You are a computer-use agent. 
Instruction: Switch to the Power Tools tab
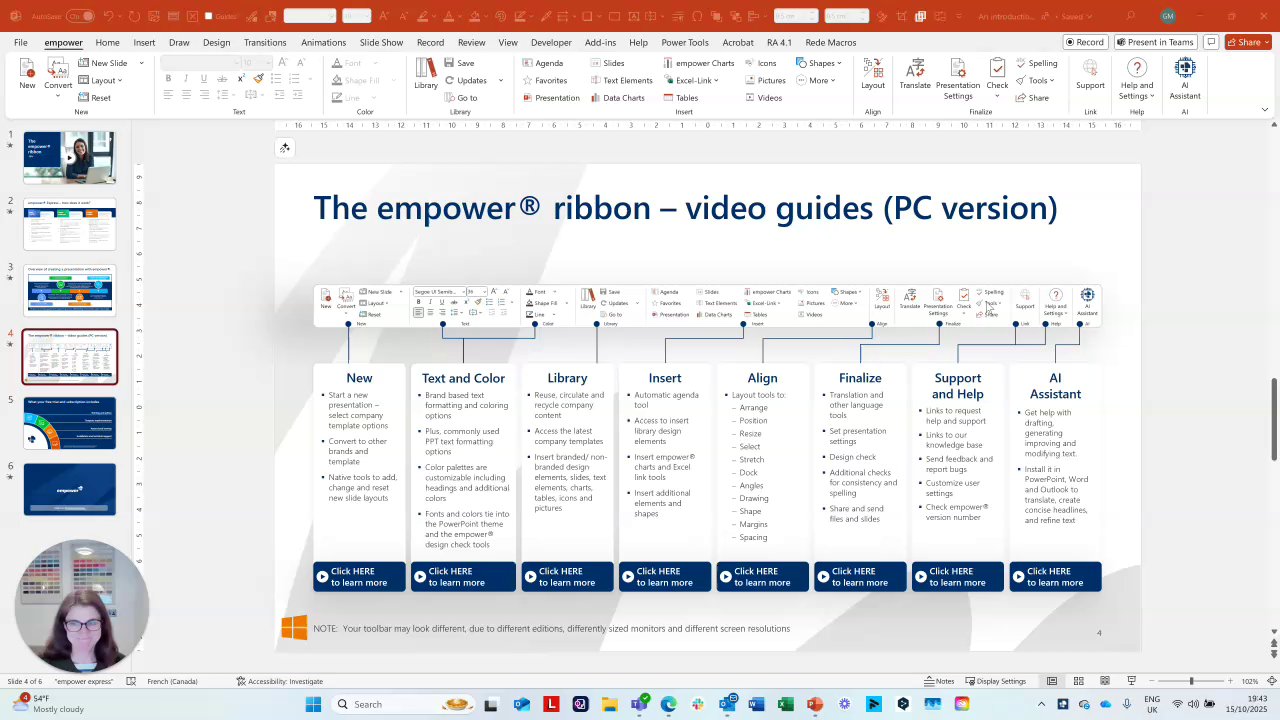pyautogui.click(x=685, y=42)
